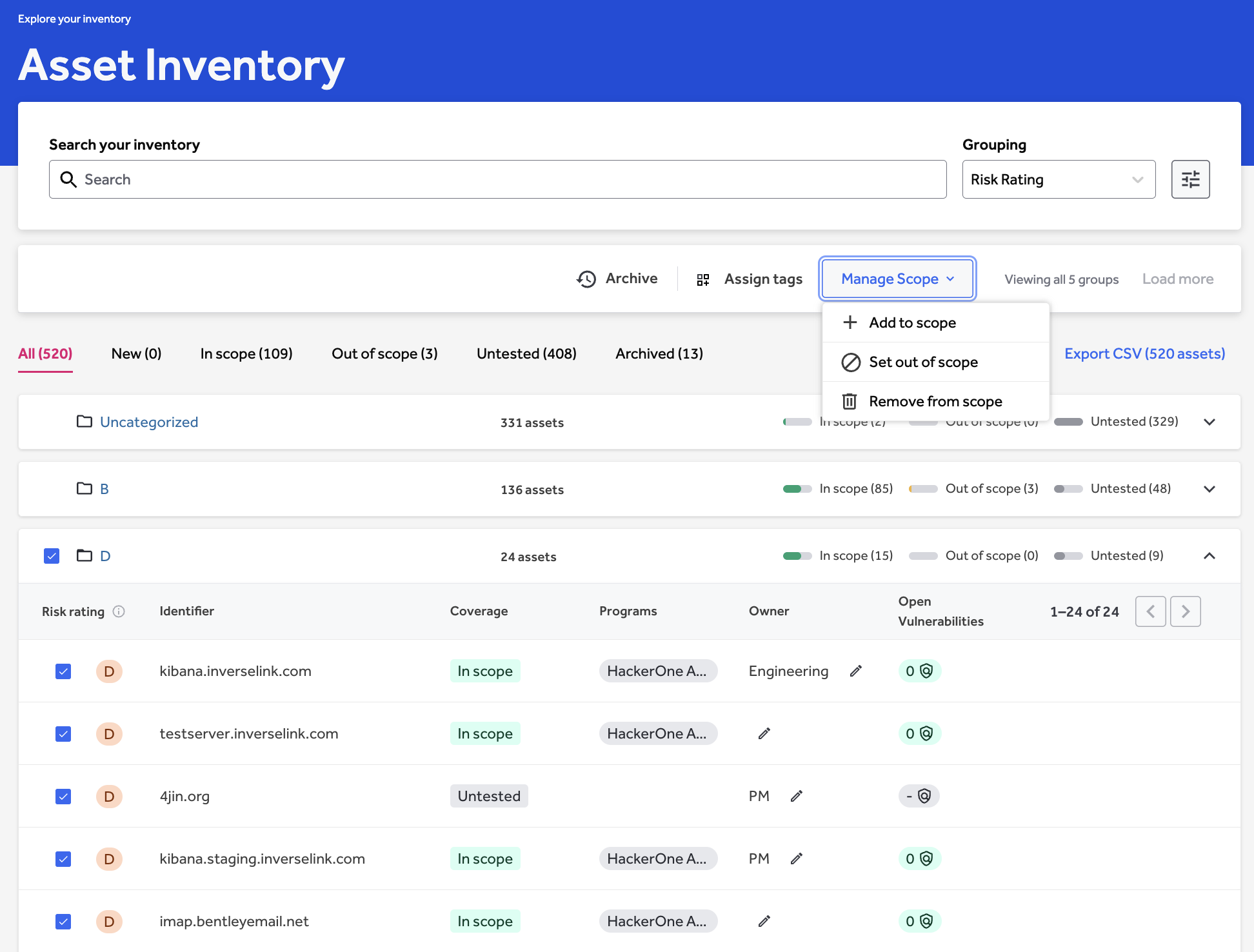
Task: Open the Risk Rating grouping dropdown
Action: pos(1058,179)
